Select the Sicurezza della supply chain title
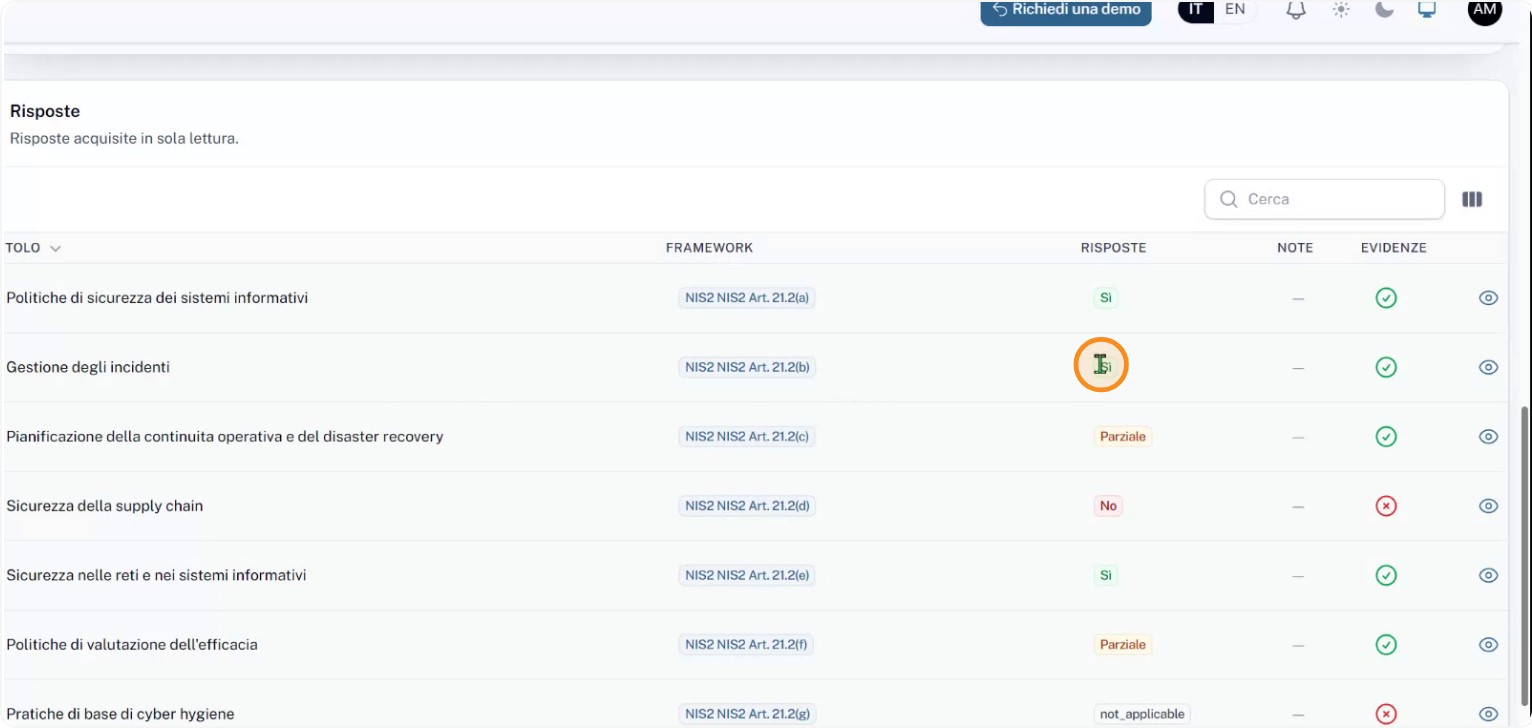Viewport: 1532px width, 728px height. pyautogui.click(x=105, y=506)
